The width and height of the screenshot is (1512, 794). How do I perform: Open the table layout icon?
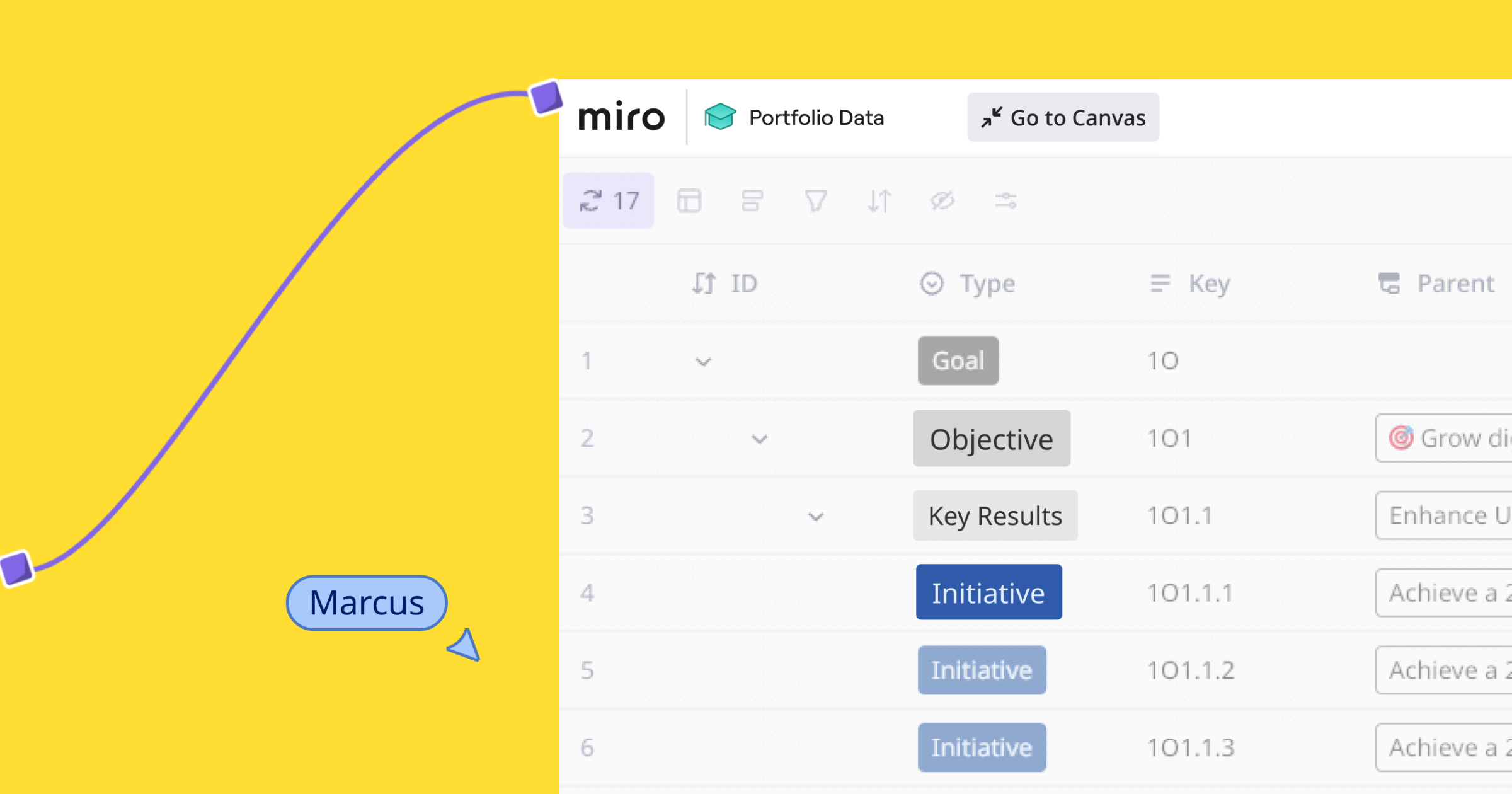click(x=689, y=201)
